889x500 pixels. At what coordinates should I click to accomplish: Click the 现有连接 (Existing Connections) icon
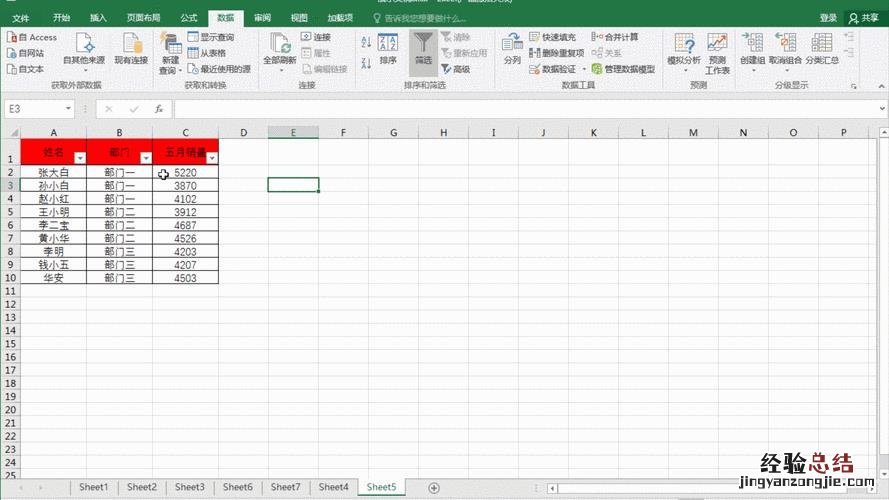[131, 46]
